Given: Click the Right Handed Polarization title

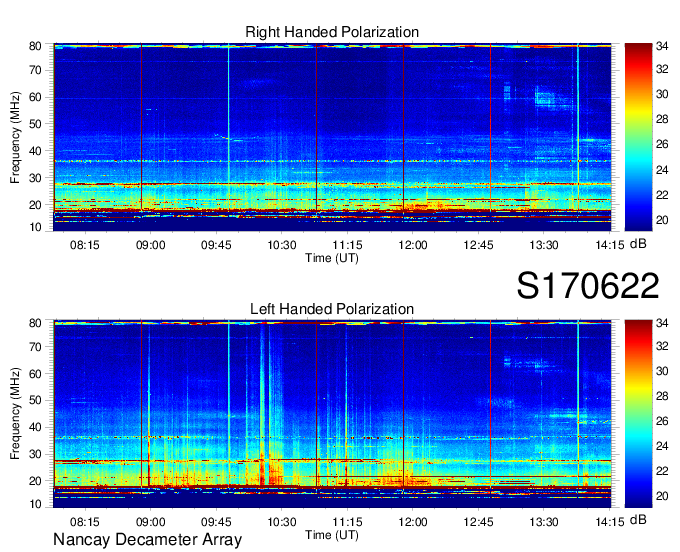Looking at the screenshot, I should click(x=332, y=32).
